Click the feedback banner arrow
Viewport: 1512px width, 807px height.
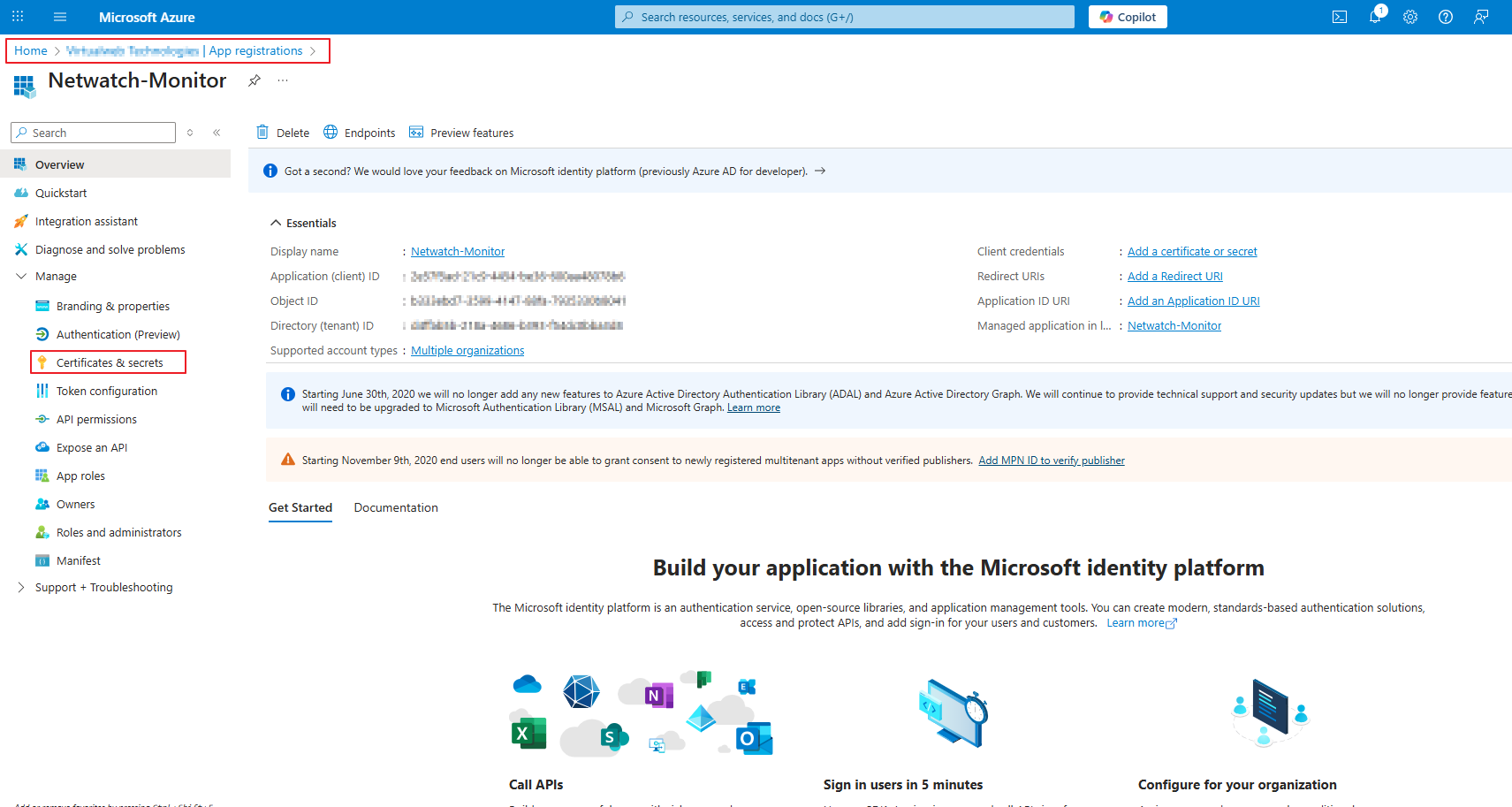pos(820,171)
